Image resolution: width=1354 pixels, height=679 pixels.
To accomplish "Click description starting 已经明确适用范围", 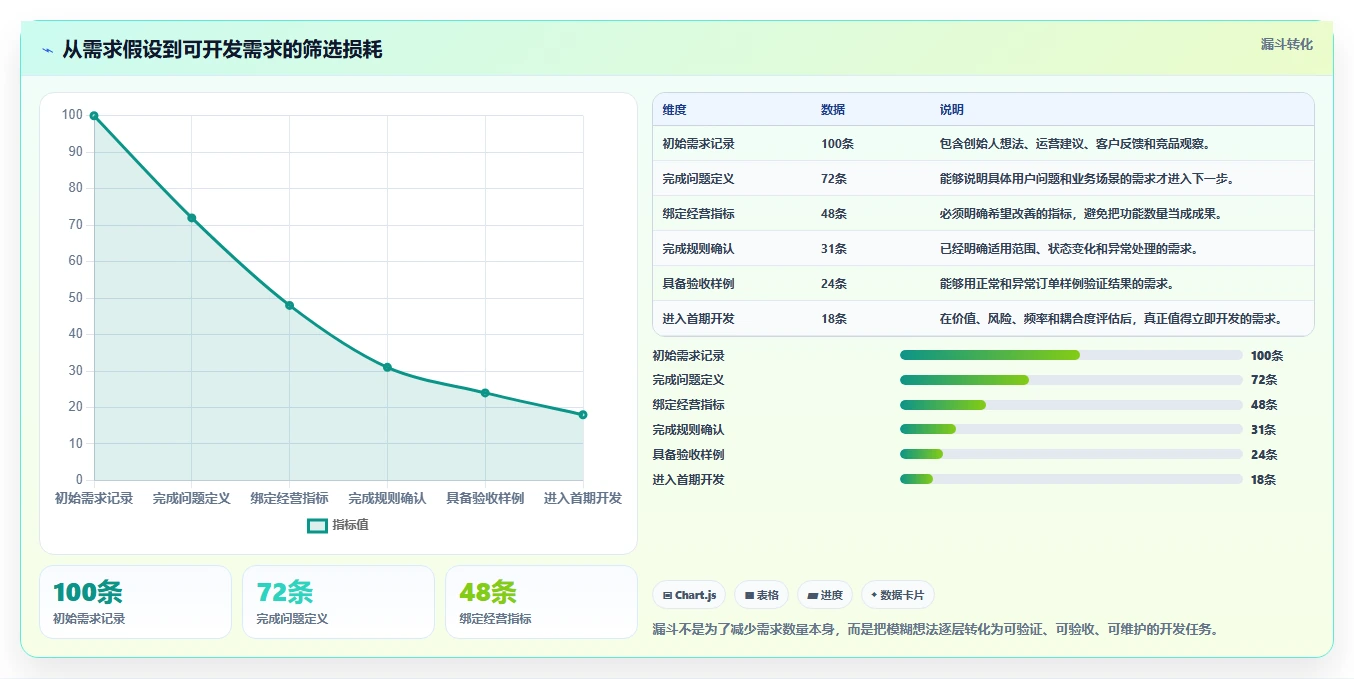I will tap(1070, 249).
